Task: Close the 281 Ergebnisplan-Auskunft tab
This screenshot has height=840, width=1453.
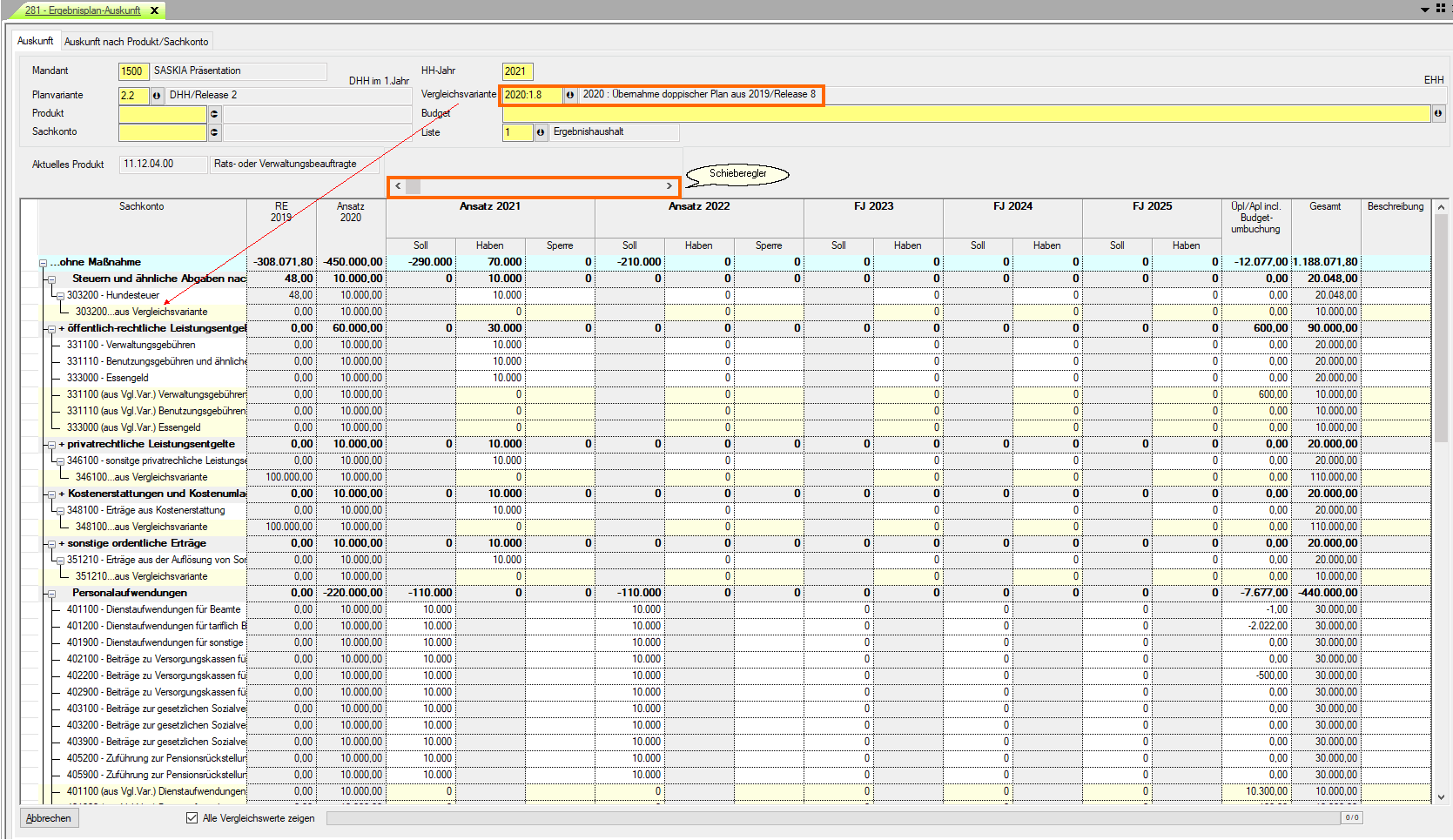Action: tap(155, 10)
